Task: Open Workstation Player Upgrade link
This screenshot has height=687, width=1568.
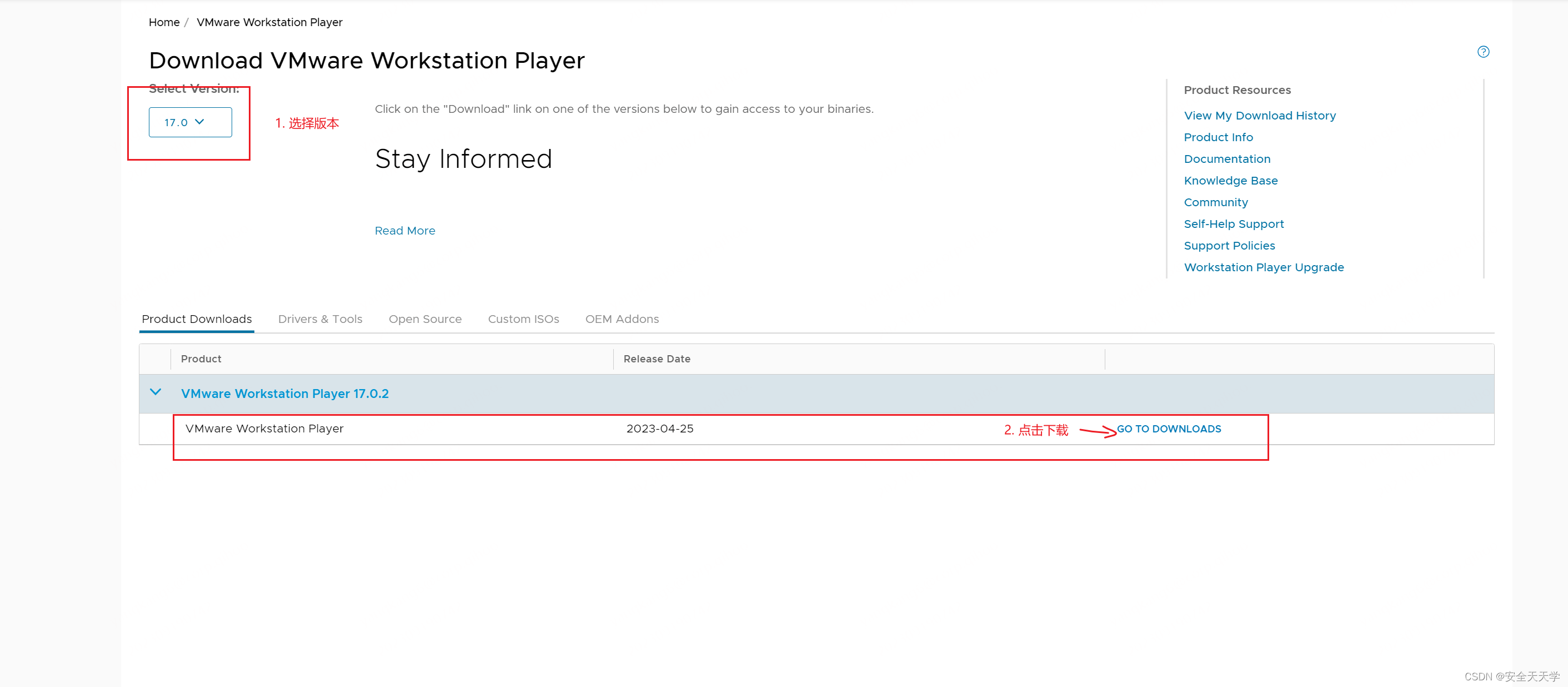Action: coord(1263,267)
